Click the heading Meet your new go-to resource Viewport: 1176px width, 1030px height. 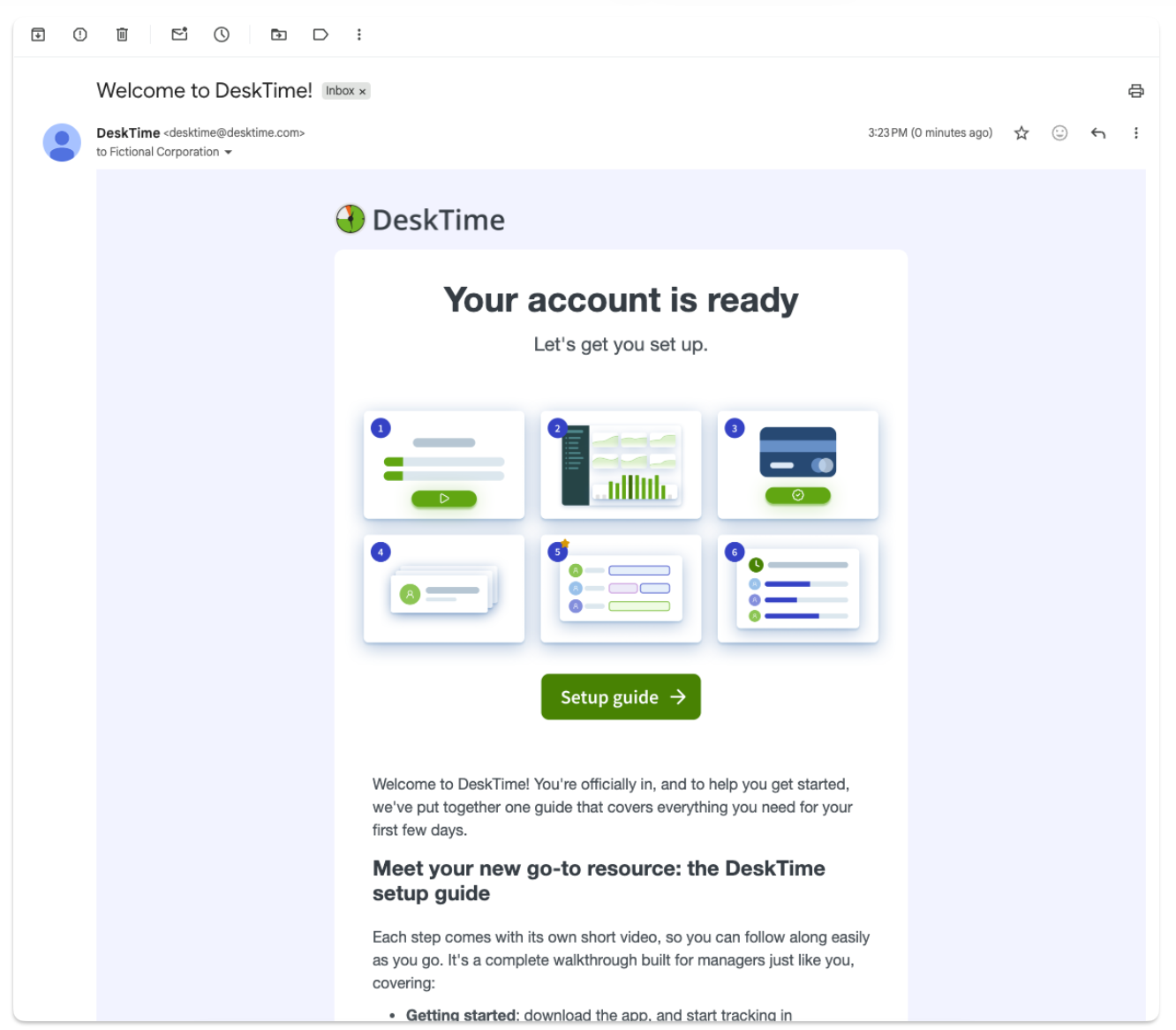click(599, 881)
